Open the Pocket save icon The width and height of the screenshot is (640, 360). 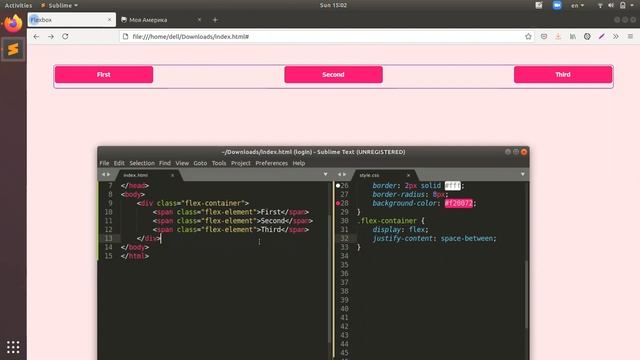click(x=544, y=36)
